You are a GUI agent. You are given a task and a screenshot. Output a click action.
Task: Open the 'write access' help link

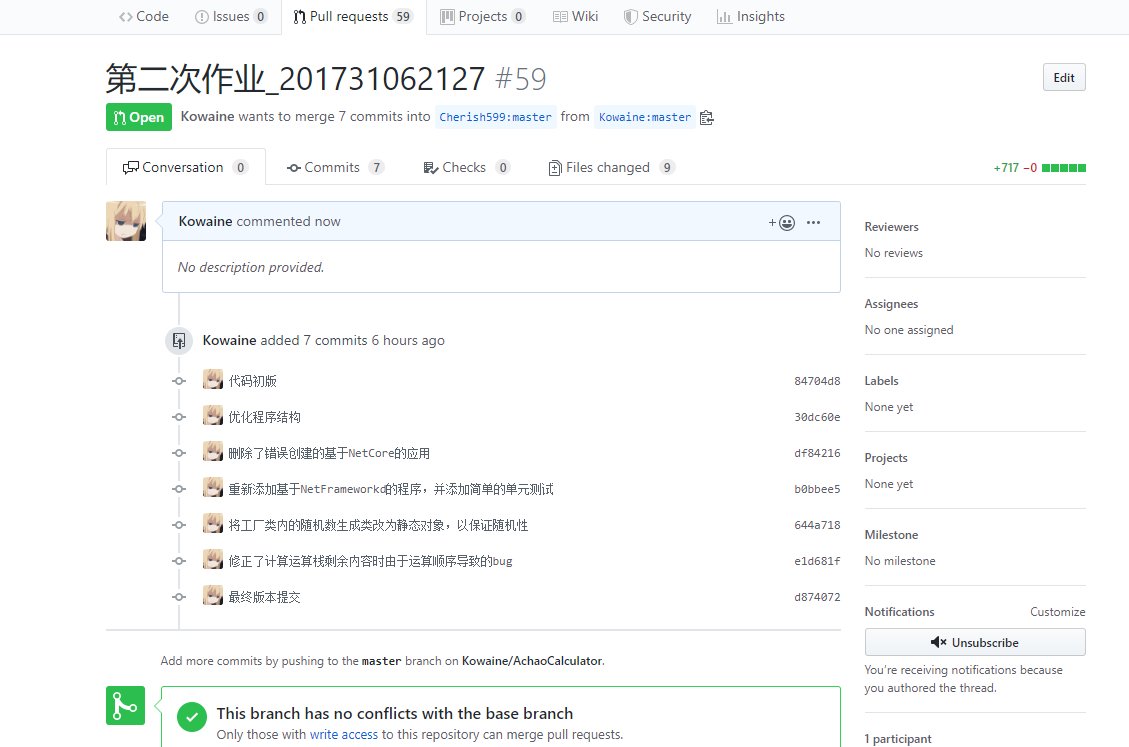(343, 735)
